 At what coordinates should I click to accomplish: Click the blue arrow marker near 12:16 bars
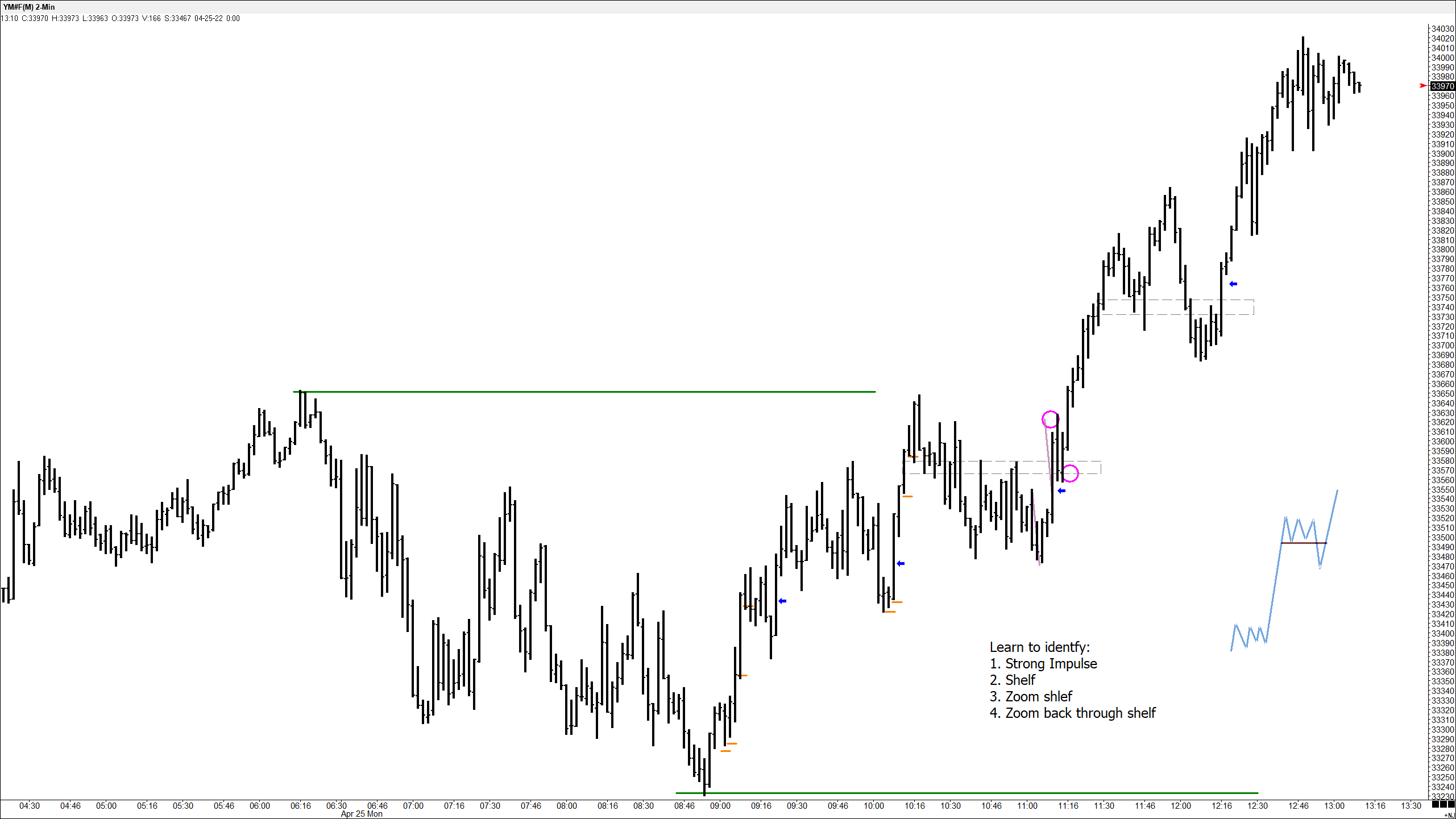coord(1233,284)
